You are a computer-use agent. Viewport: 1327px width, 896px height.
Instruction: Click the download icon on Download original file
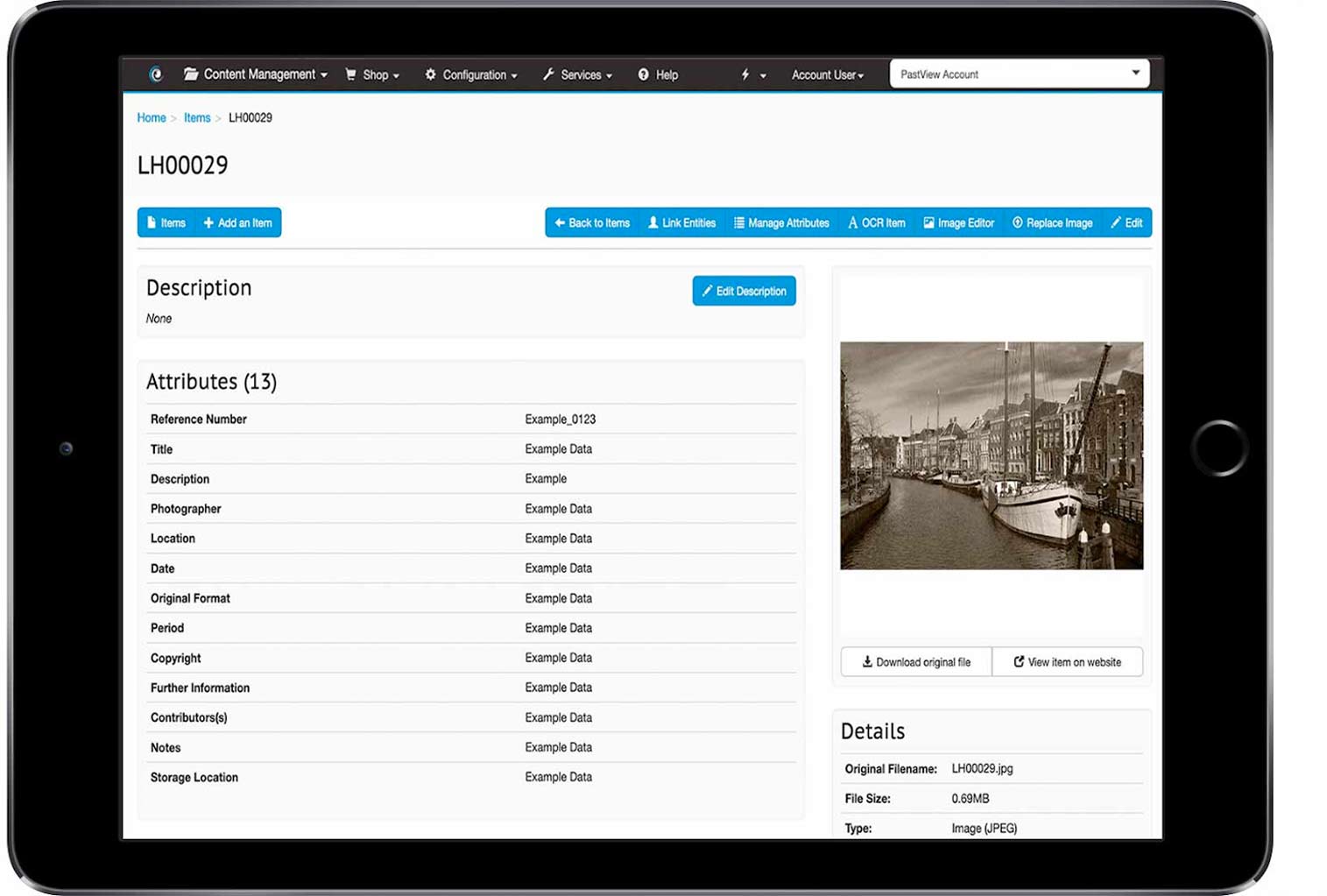click(x=867, y=662)
